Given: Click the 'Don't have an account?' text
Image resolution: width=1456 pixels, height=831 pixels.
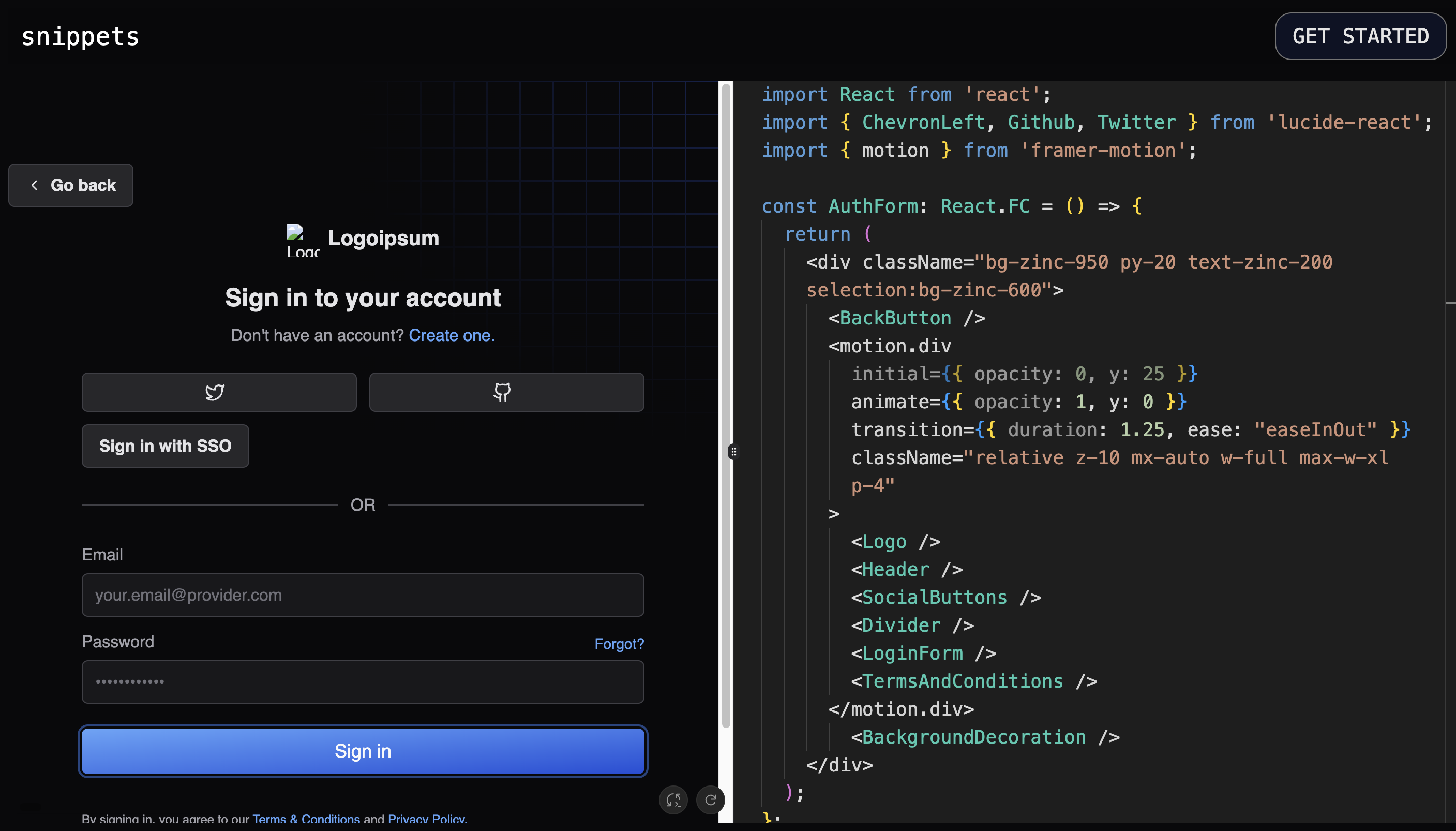Looking at the screenshot, I should [317, 335].
